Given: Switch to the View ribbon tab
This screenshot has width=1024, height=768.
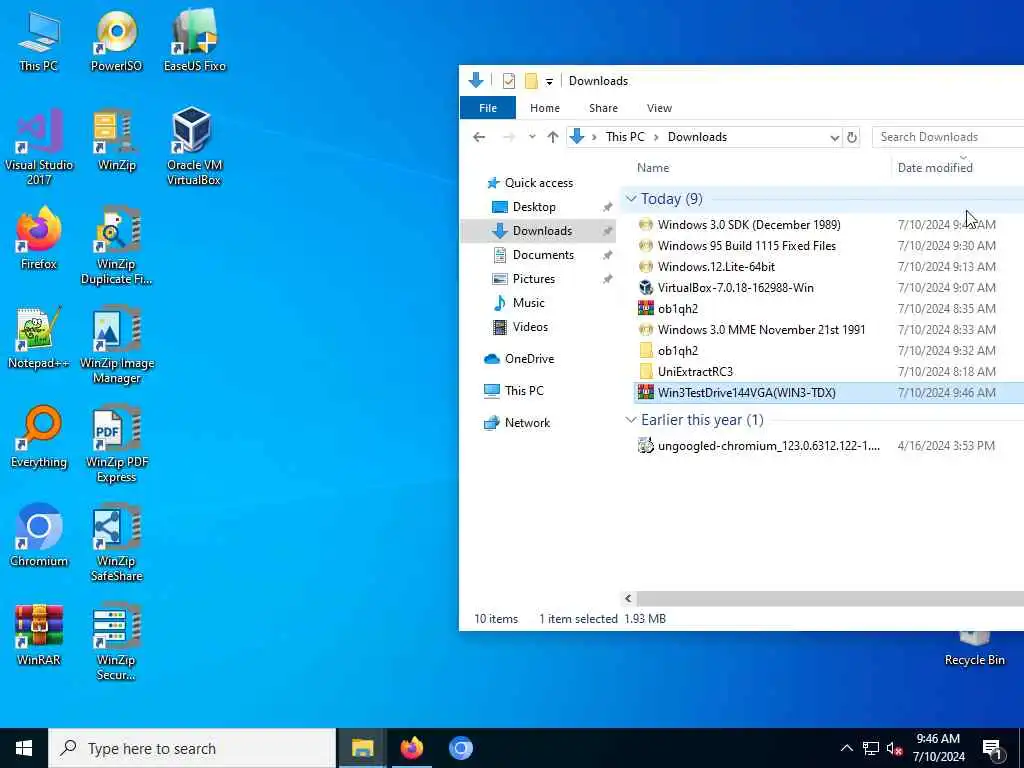Looking at the screenshot, I should pos(659,108).
